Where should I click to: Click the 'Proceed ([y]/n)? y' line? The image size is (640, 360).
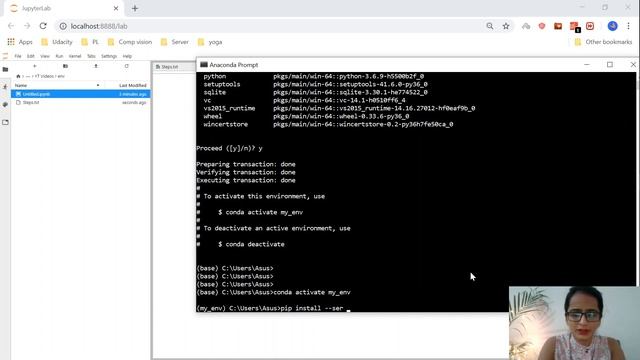(x=229, y=149)
